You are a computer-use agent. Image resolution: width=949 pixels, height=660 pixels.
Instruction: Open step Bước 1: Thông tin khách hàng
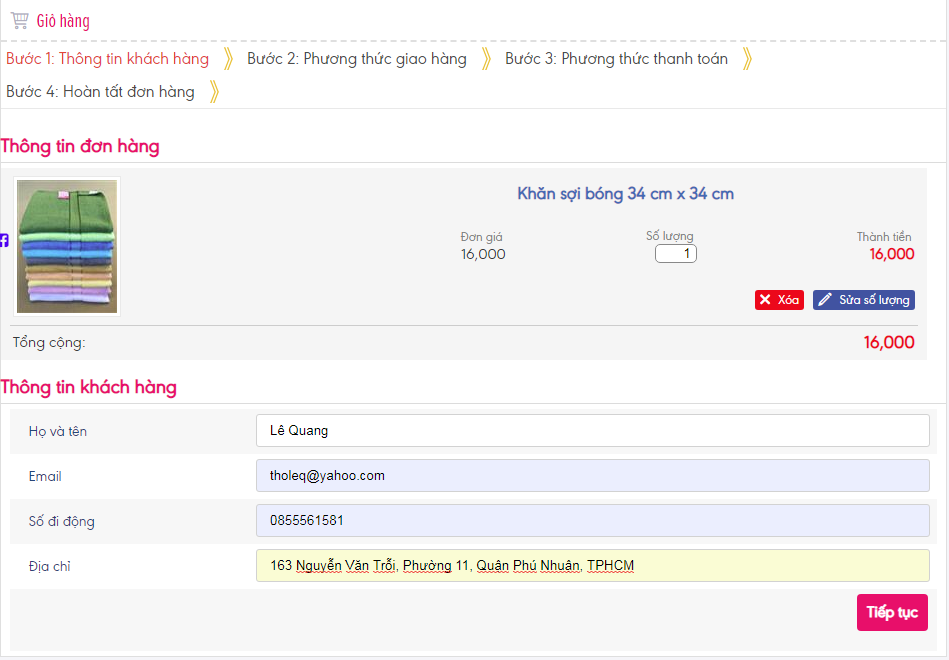coord(108,59)
